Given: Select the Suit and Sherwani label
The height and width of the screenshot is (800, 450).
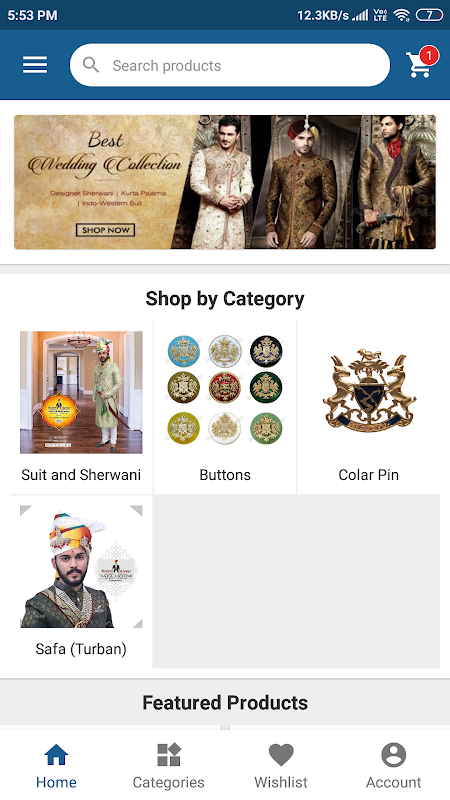Looking at the screenshot, I should click(81, 475).
